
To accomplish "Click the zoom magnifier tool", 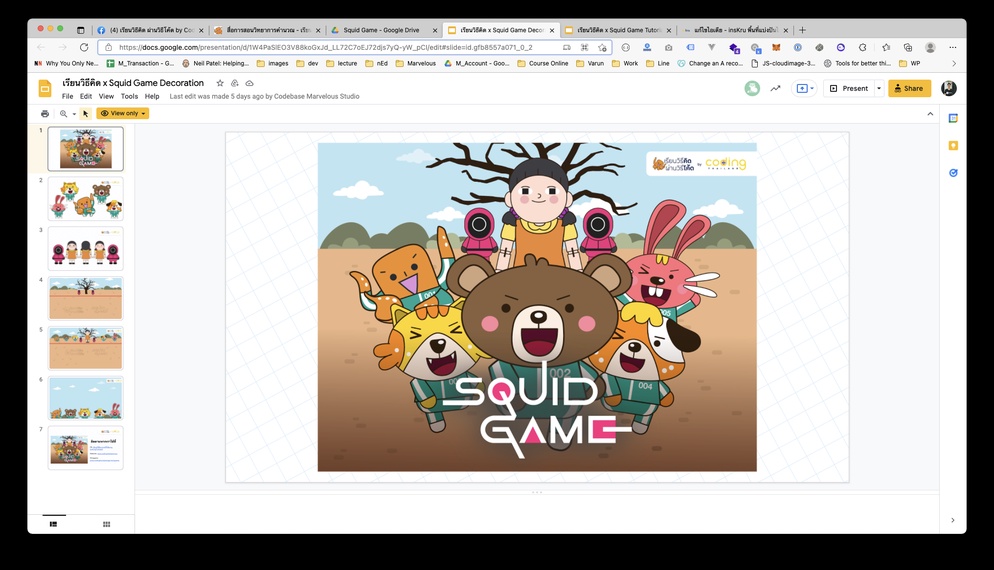I will [x=63, y=113].
